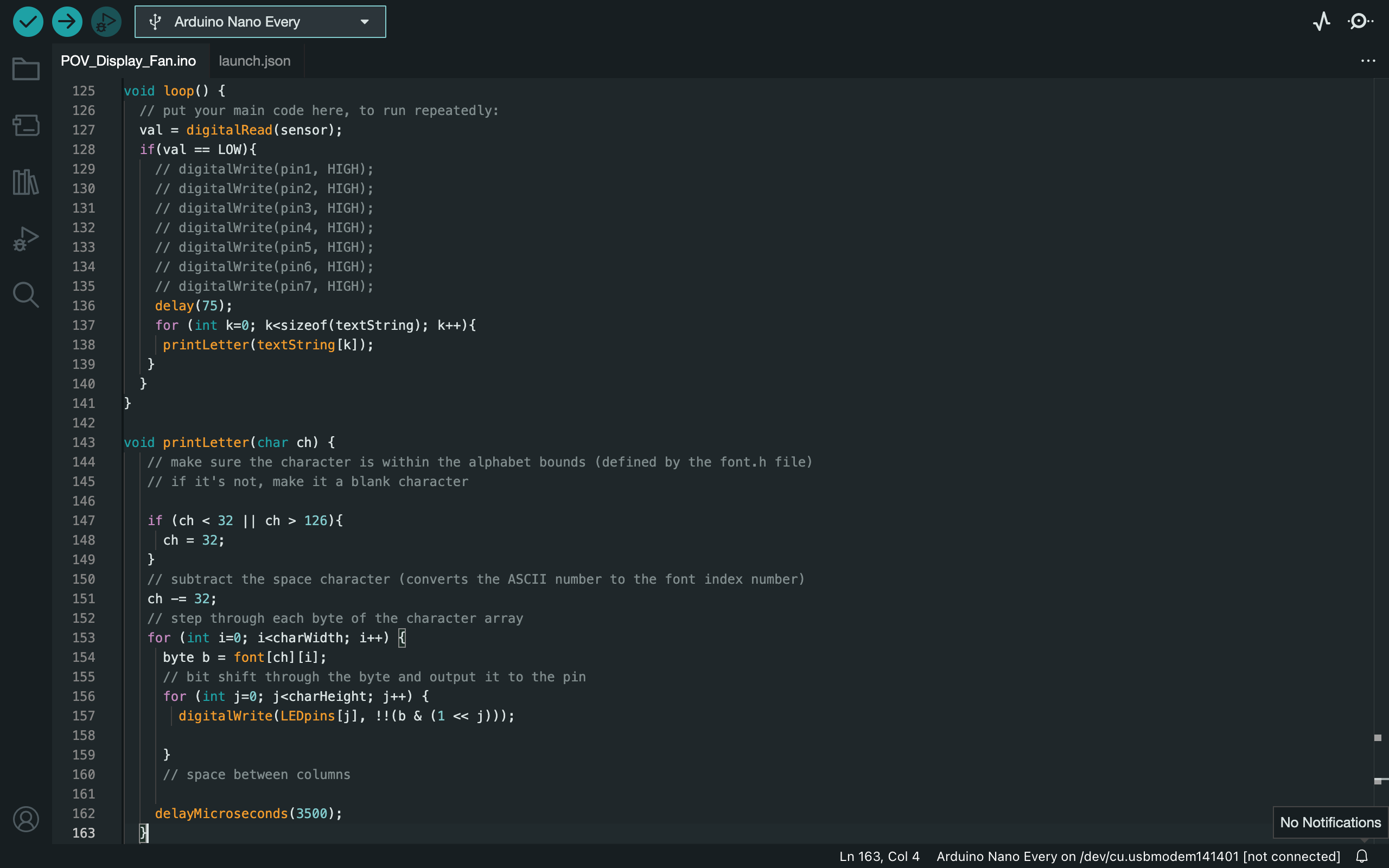Open the Serial Monitor icon
The width and height of the screenshot is (1389, 868).
tap(1360, 22)
